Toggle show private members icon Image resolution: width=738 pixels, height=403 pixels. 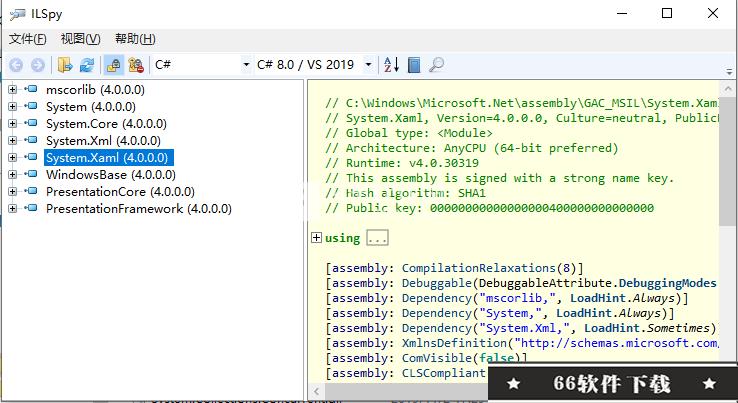113,65
